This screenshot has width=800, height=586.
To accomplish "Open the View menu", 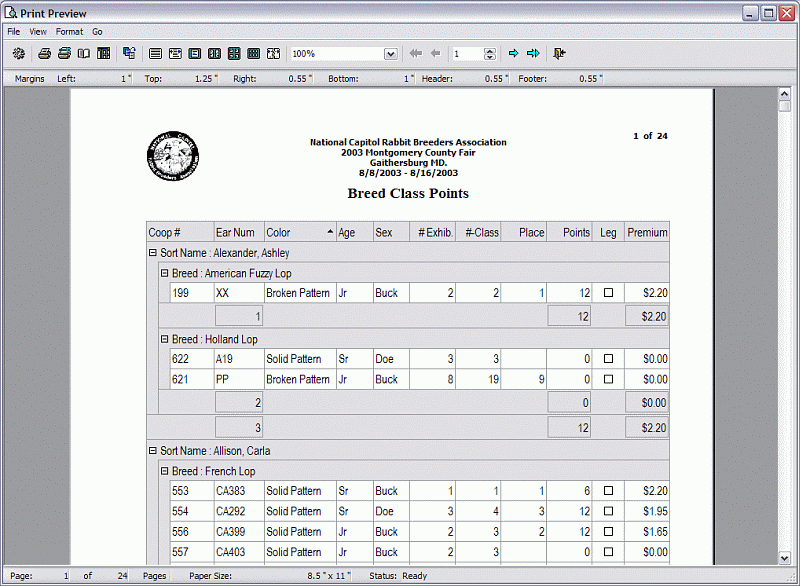I will pos(38,32).
